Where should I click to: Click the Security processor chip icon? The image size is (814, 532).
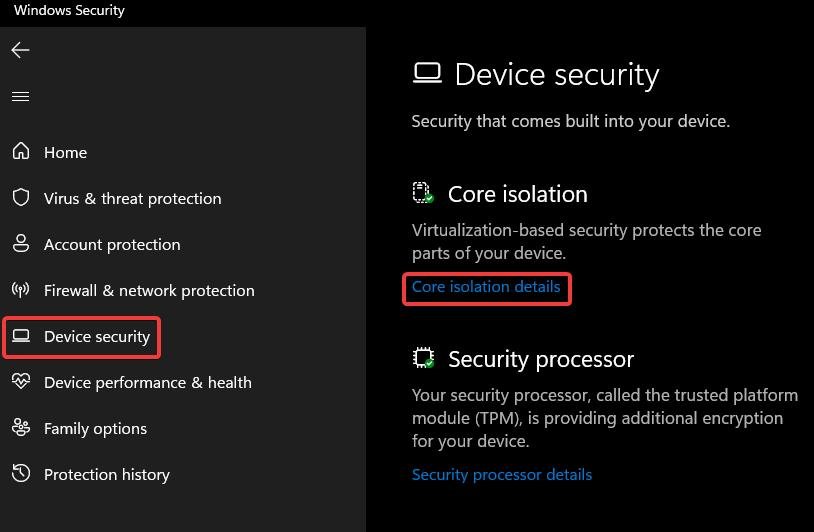(x=423, y=358)
